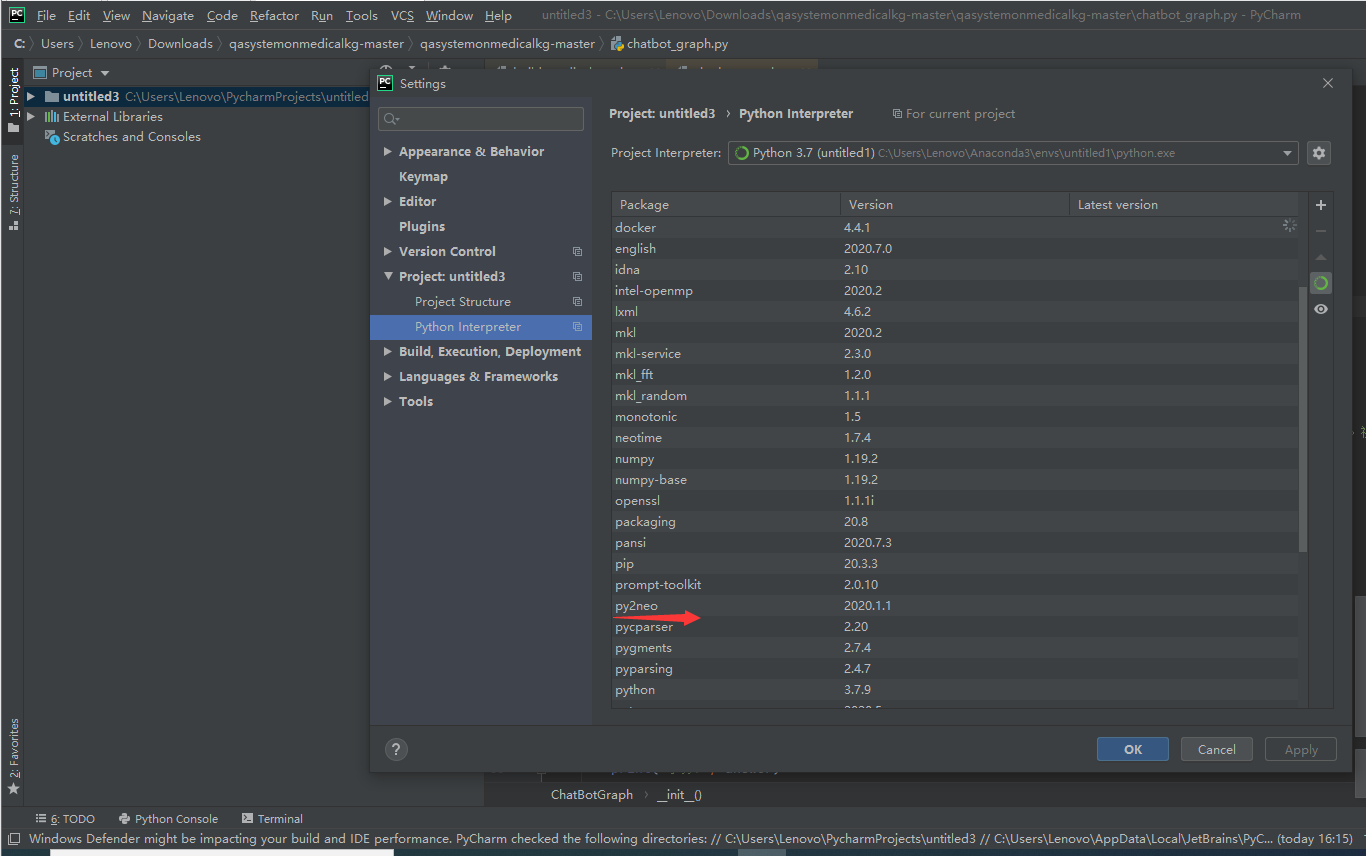Open the Run menu

pyautogui.click(x=322, y=16)
